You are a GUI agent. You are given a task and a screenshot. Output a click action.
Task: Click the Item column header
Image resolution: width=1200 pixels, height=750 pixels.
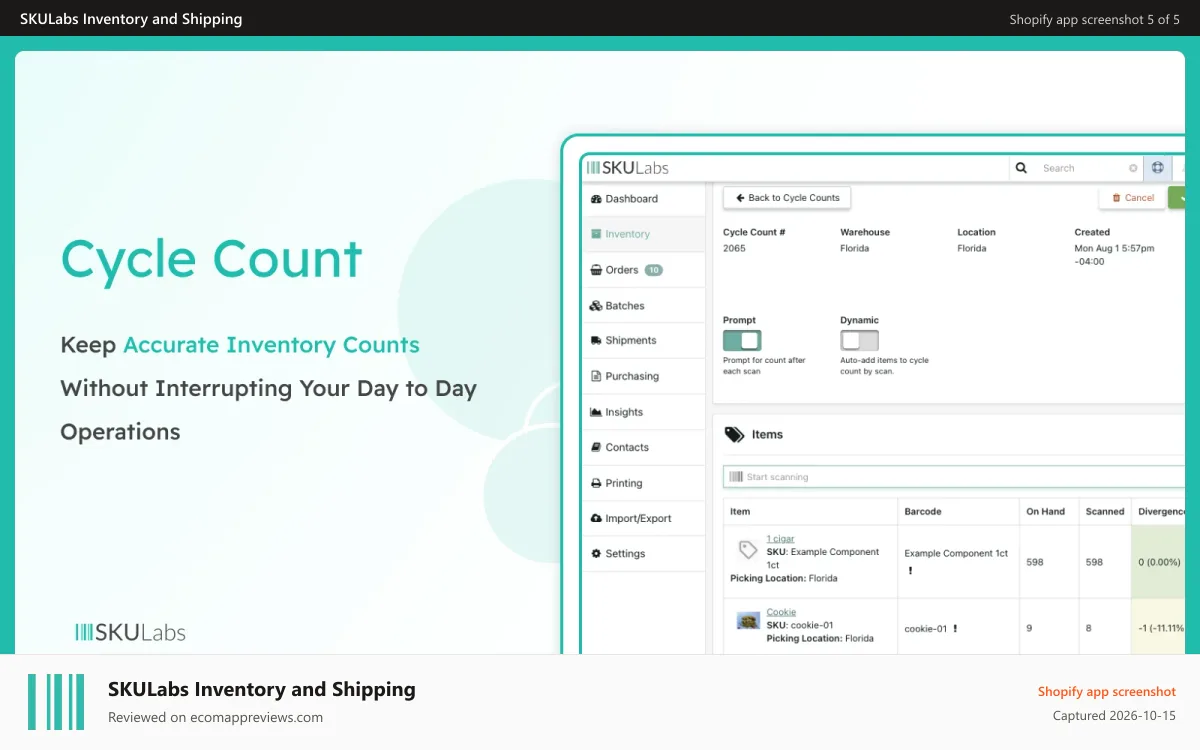coord(740,512)
